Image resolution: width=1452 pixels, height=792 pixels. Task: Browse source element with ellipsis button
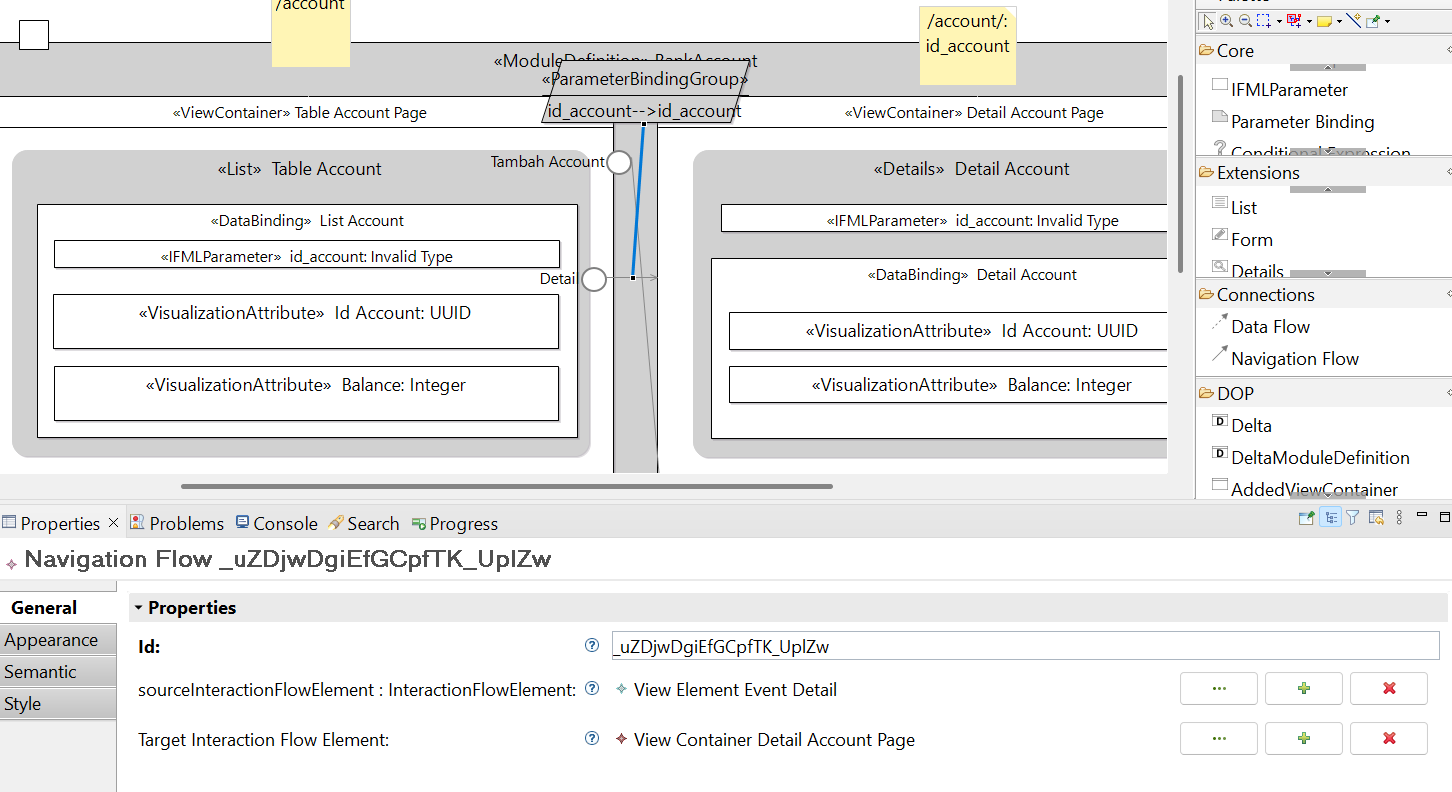click(x=1219, y=688)
